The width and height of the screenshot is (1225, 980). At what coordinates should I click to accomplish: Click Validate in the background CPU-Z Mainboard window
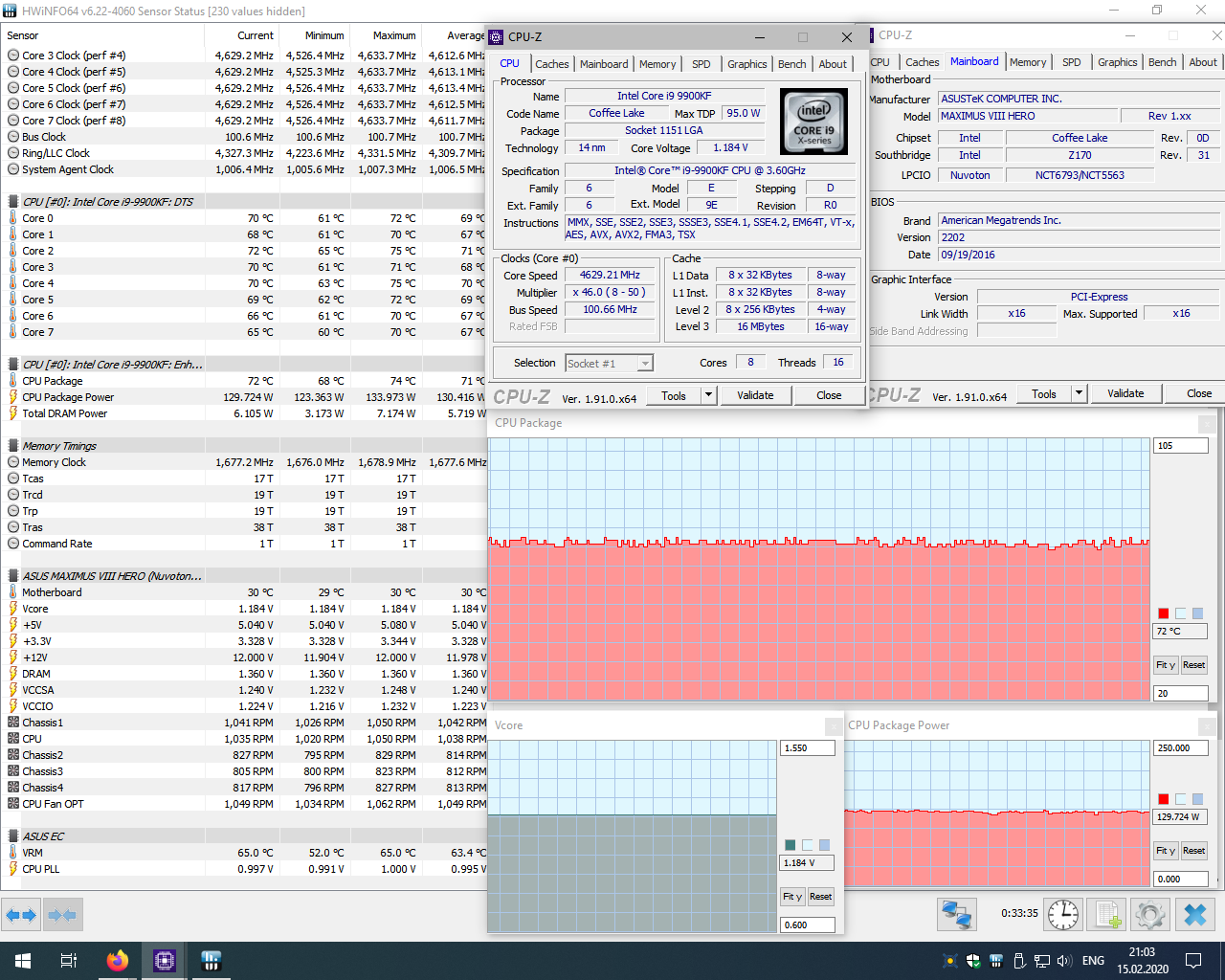1125,393
